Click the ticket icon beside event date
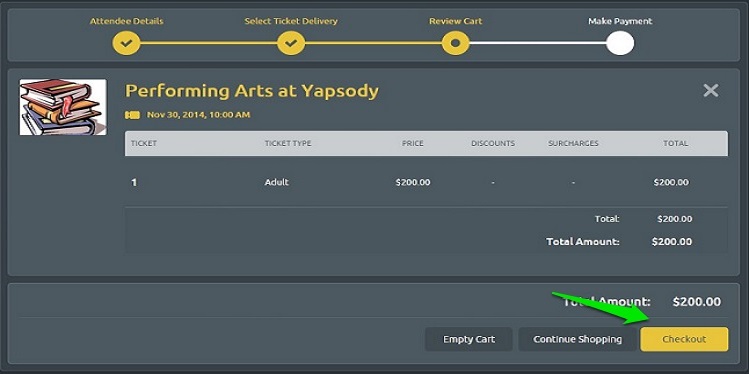 [x=132, y=115]
